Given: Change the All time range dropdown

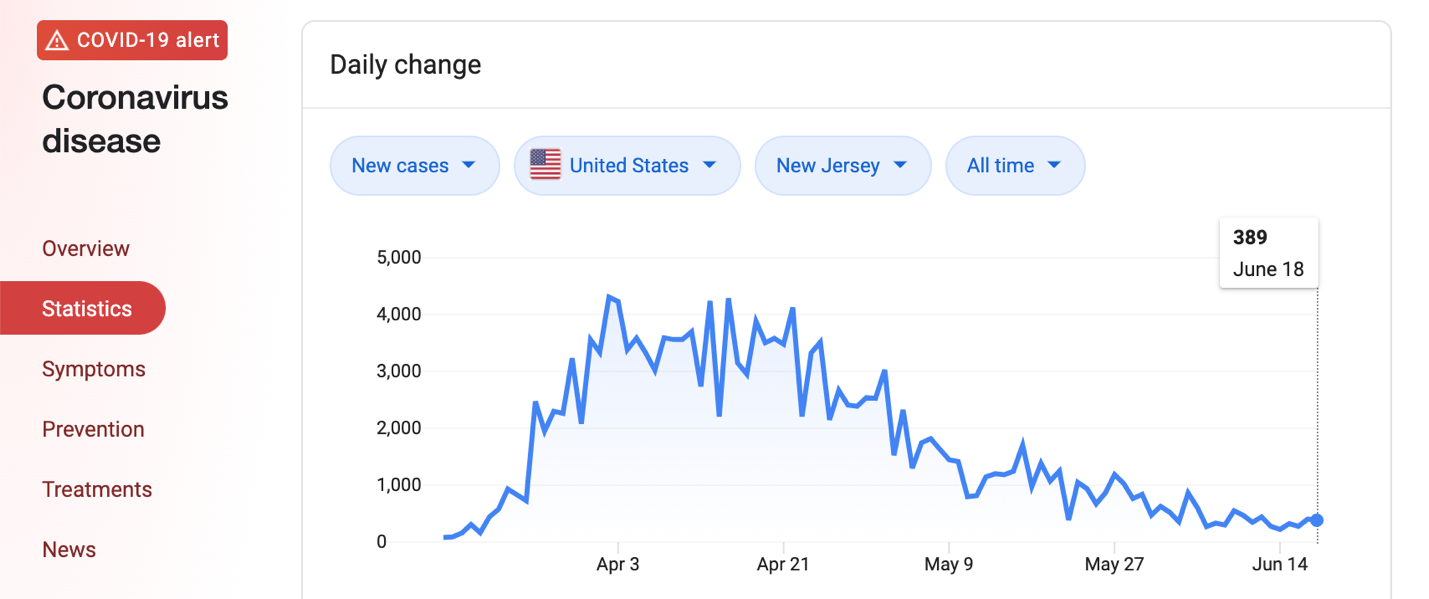Looking at the screenshot, I should pyautogui.click(x=1014, y=166).
